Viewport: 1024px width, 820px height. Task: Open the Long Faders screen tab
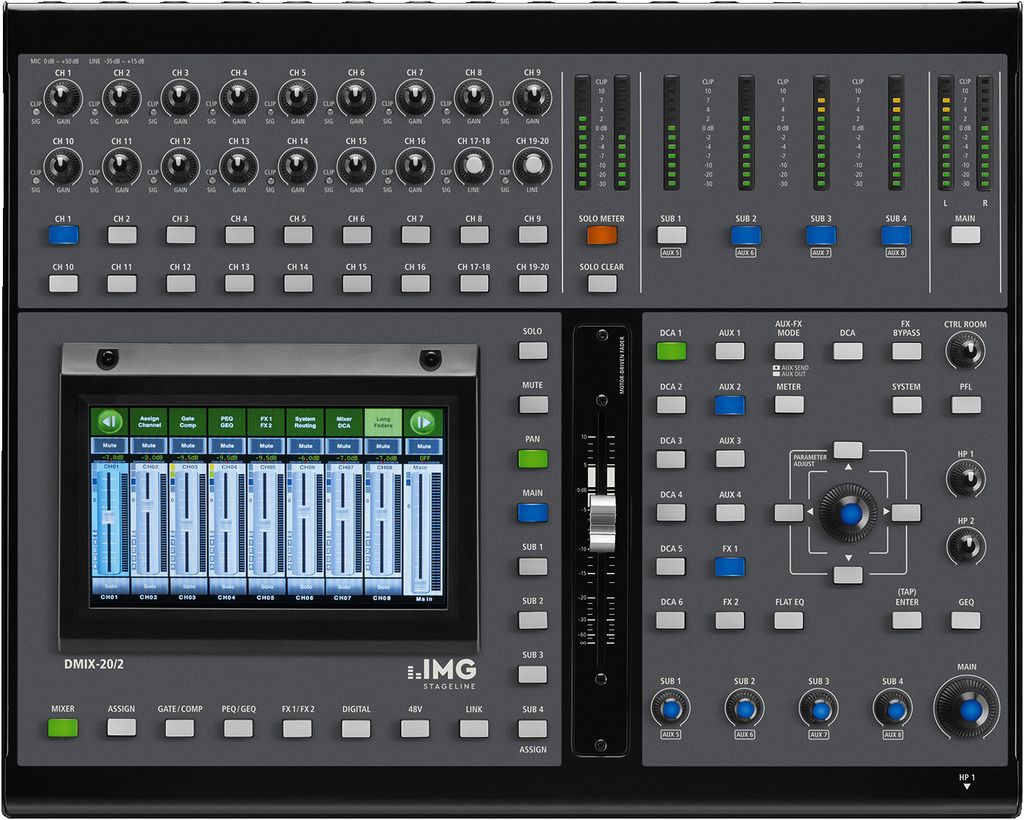382,424
